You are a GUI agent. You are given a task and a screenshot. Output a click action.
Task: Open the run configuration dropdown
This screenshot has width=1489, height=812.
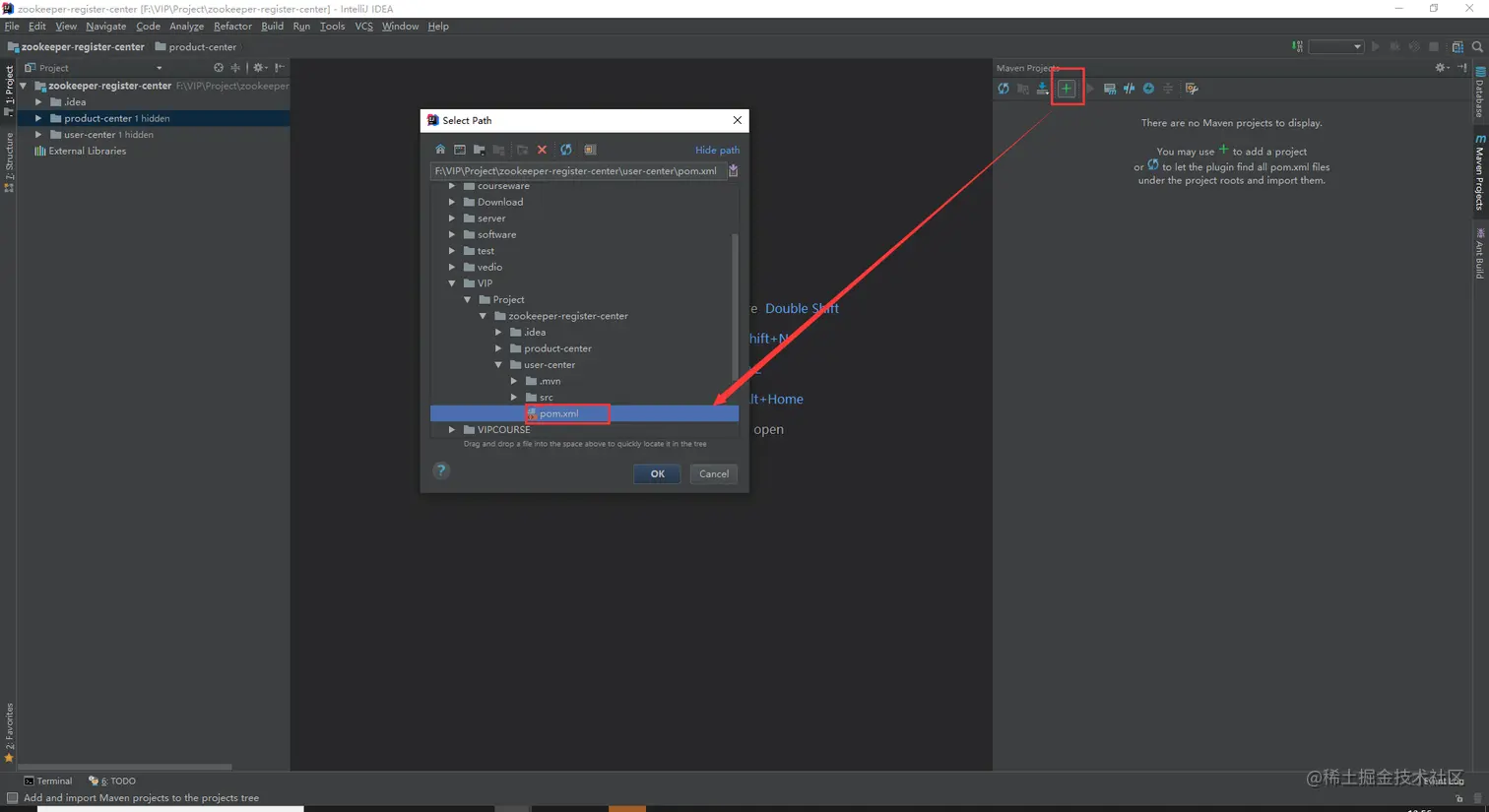tap(1335, 46)
